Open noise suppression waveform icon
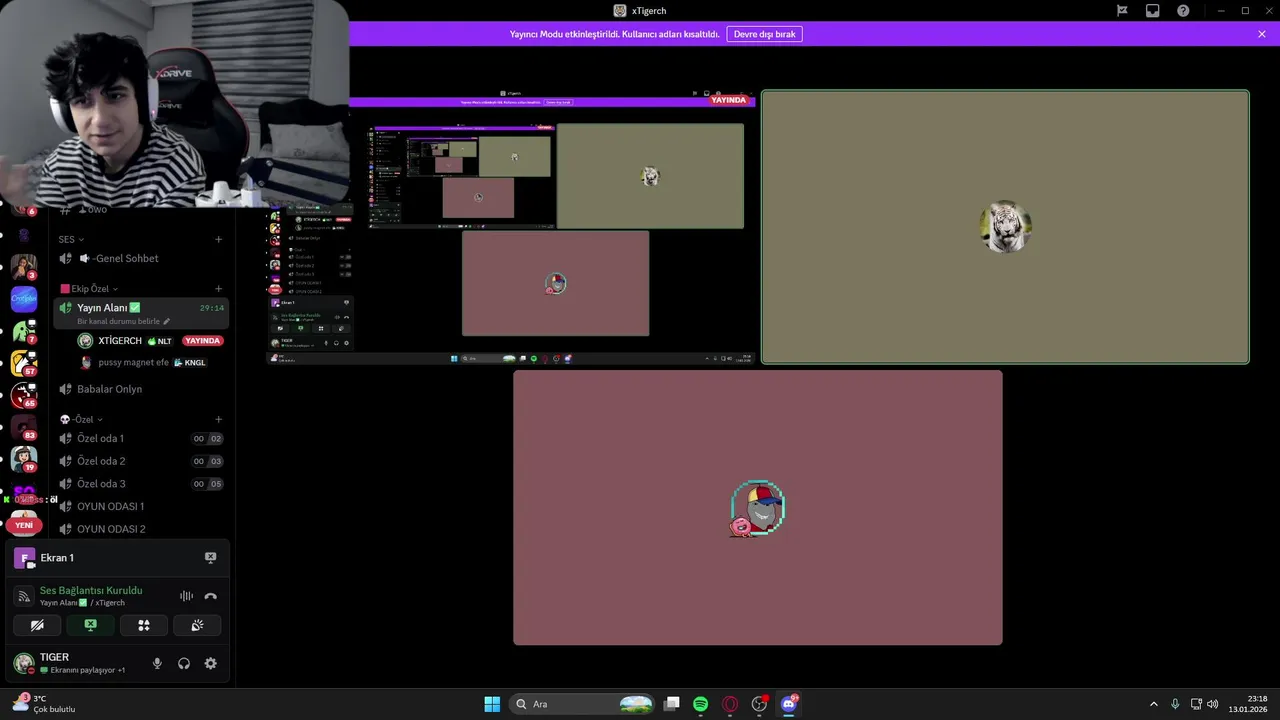The image size is (1280, 720). tap(186, 596)
